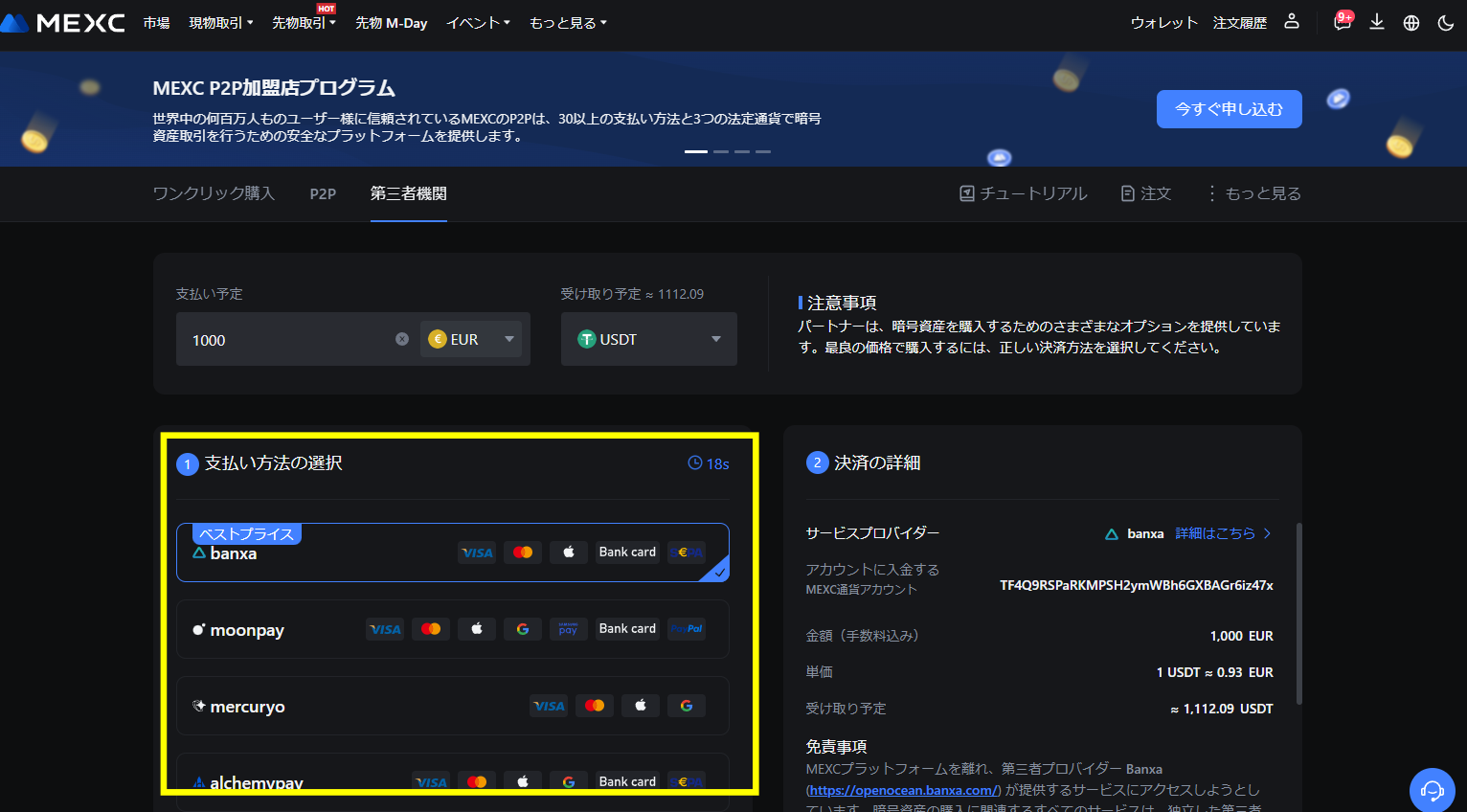Open the チュートリアル link
This screenshot has height=812, width=1467.
pos(1024,193)
